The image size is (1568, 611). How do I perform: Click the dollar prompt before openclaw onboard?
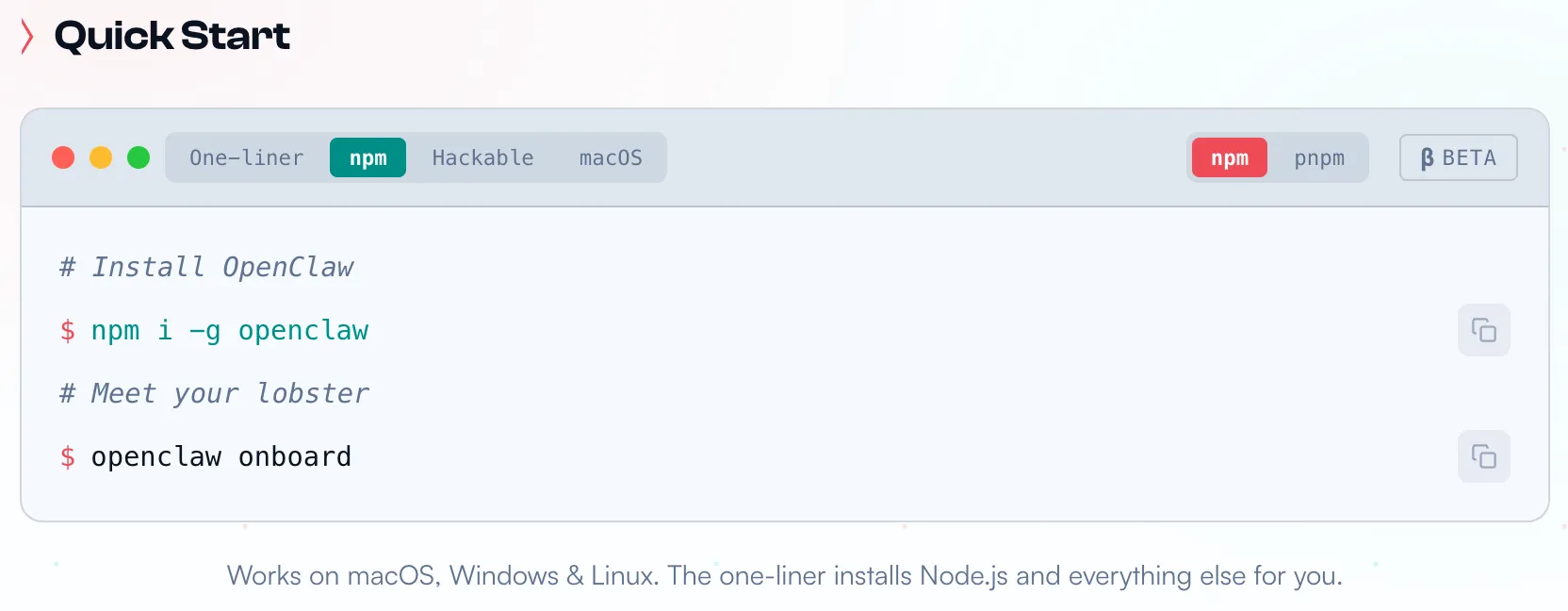pyautogui.click(x=67, y=457)
